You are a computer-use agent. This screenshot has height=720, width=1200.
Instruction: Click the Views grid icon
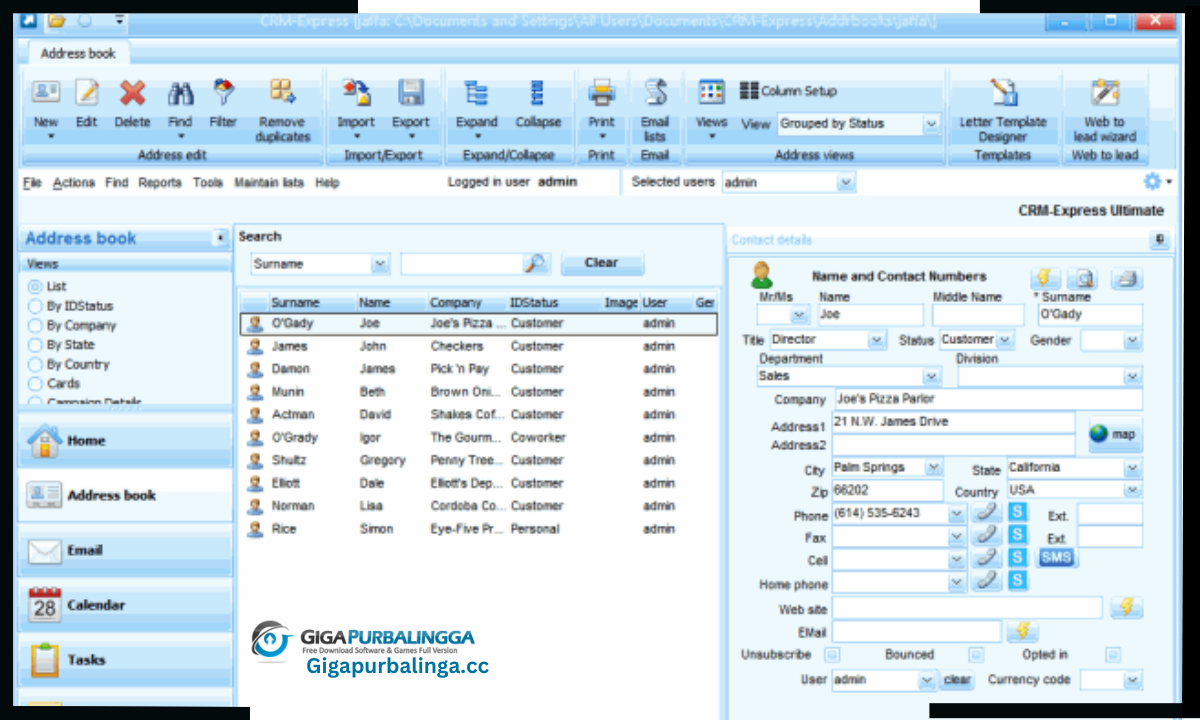pyautogui.click(x=711, y=92)
